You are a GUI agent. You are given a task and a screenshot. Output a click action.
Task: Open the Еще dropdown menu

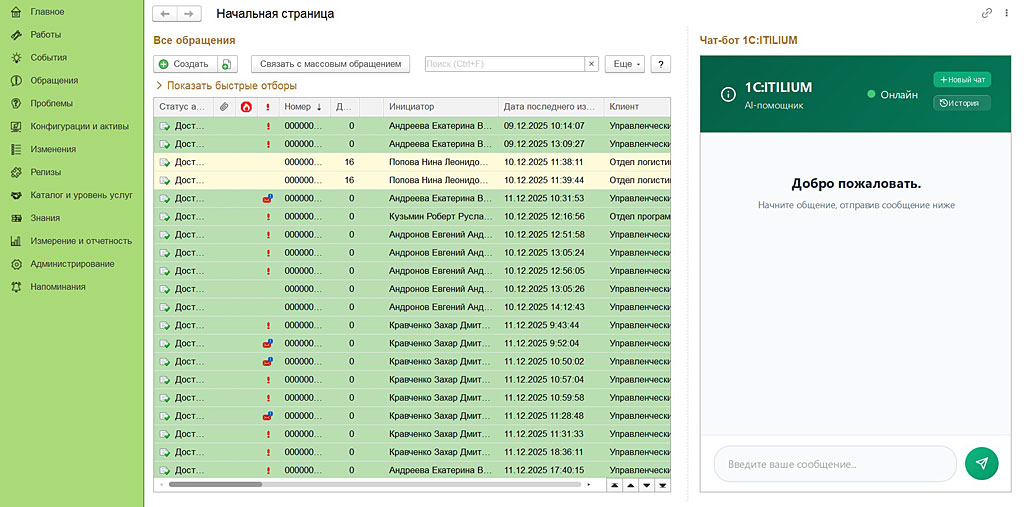624,64
